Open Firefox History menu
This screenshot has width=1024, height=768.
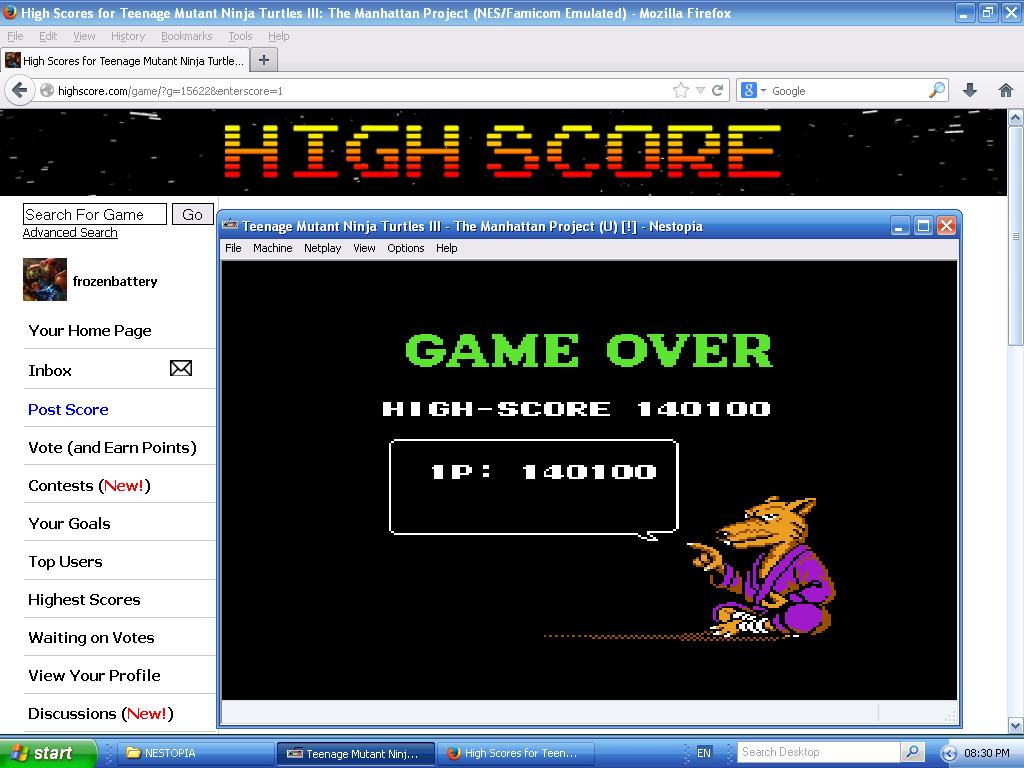coord(128,37)
